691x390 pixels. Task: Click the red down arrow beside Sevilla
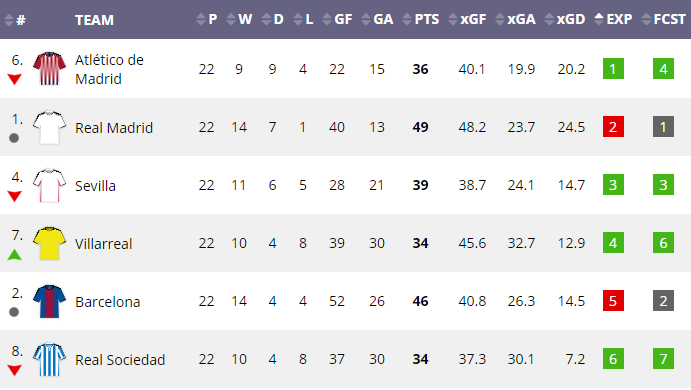(15, 197)
